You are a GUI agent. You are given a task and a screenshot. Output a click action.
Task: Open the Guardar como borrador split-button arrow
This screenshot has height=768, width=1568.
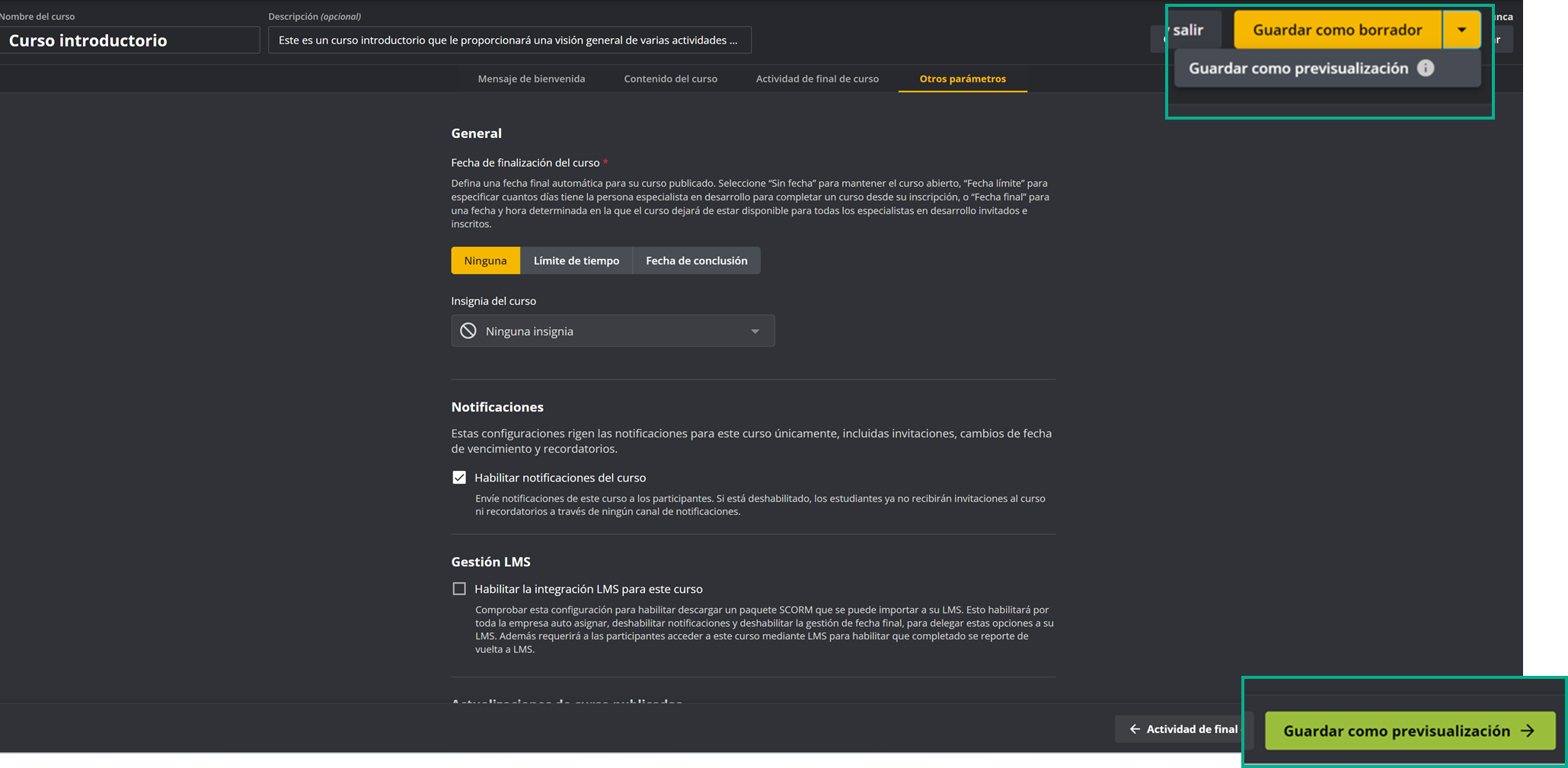(x=1461, y=30)
